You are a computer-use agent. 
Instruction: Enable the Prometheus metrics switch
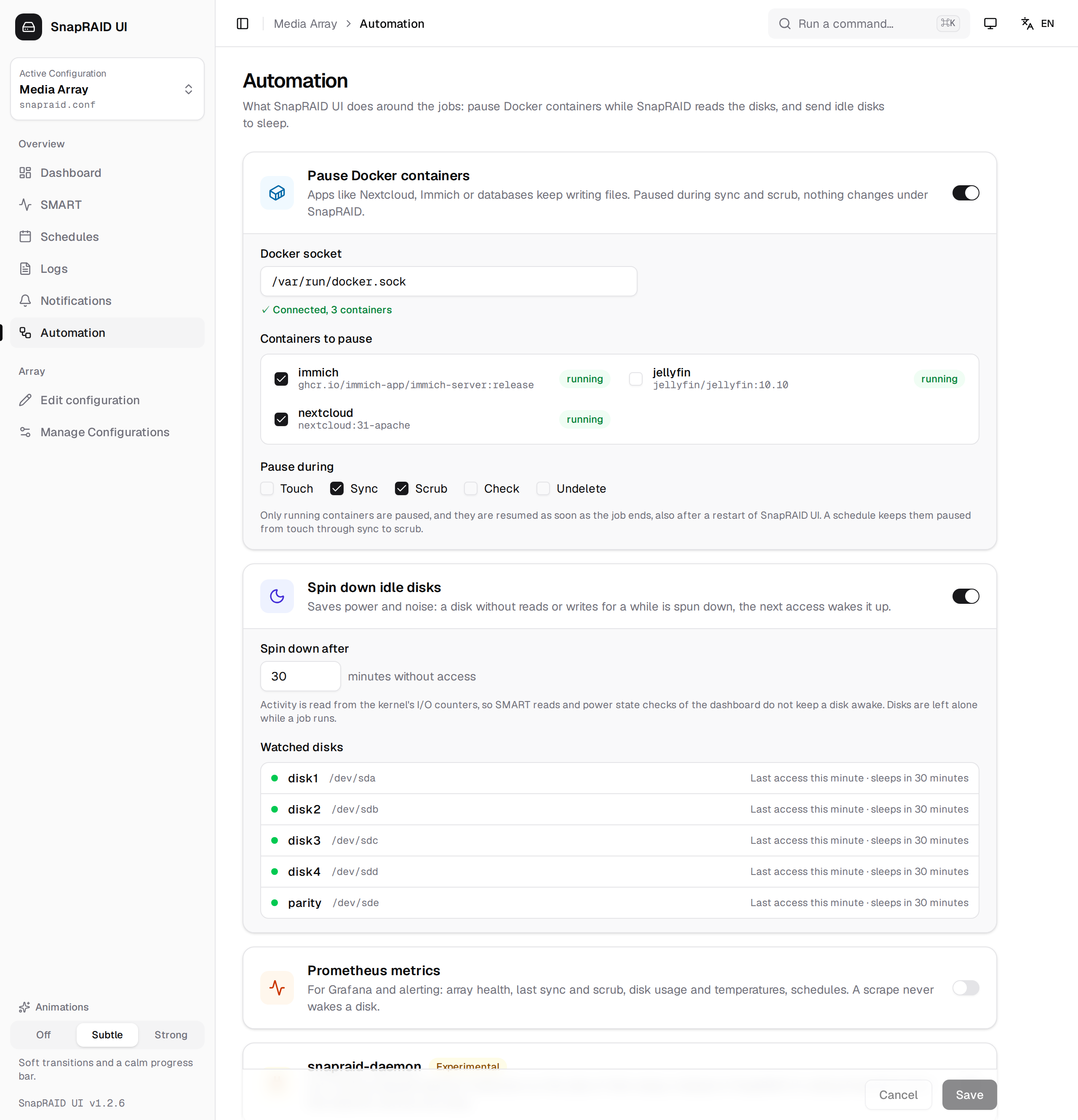pyautogui.click(x=966, y=988)
